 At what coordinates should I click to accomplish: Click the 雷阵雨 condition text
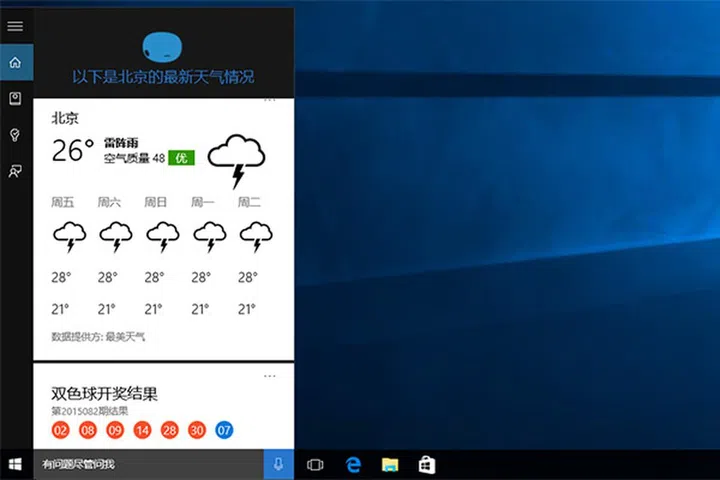(121, 143)
